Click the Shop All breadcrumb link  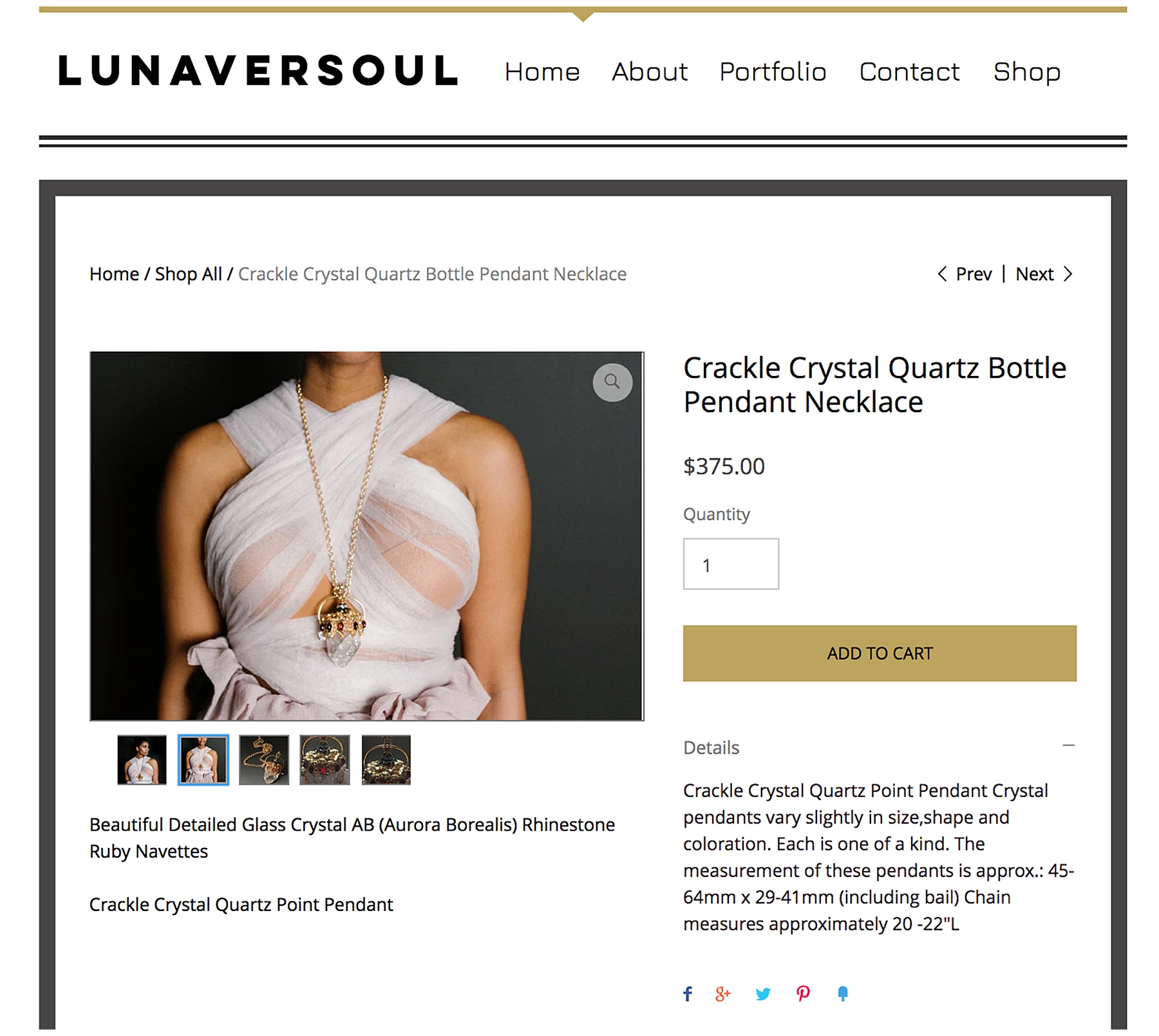pos(189,274)
